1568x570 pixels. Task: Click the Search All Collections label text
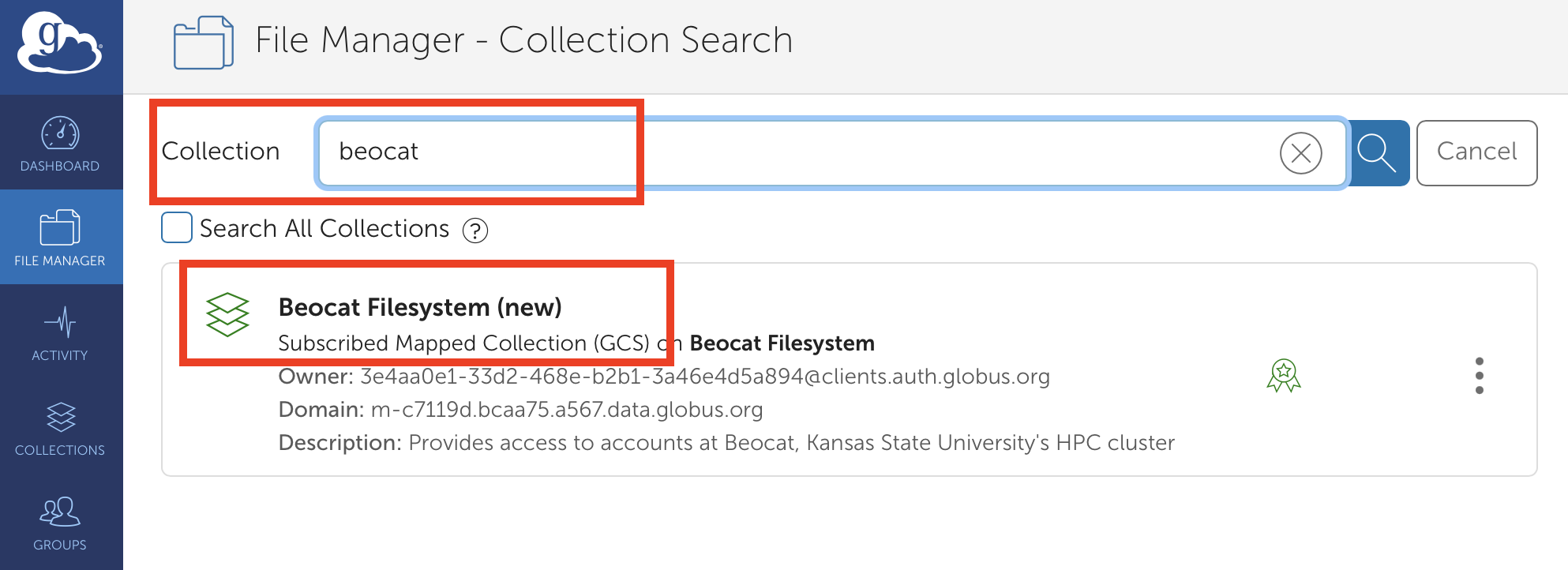pyautogui.click(x=324, y=229)
